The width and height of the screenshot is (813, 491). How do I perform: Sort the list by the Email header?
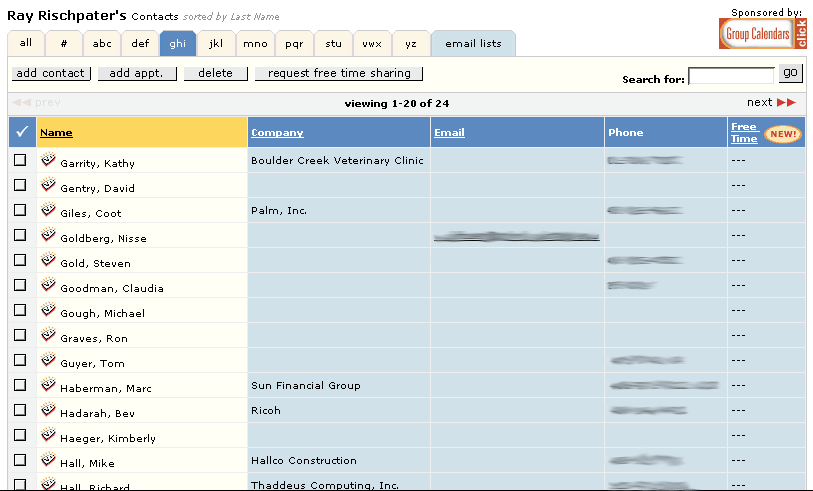coord(449,132)
